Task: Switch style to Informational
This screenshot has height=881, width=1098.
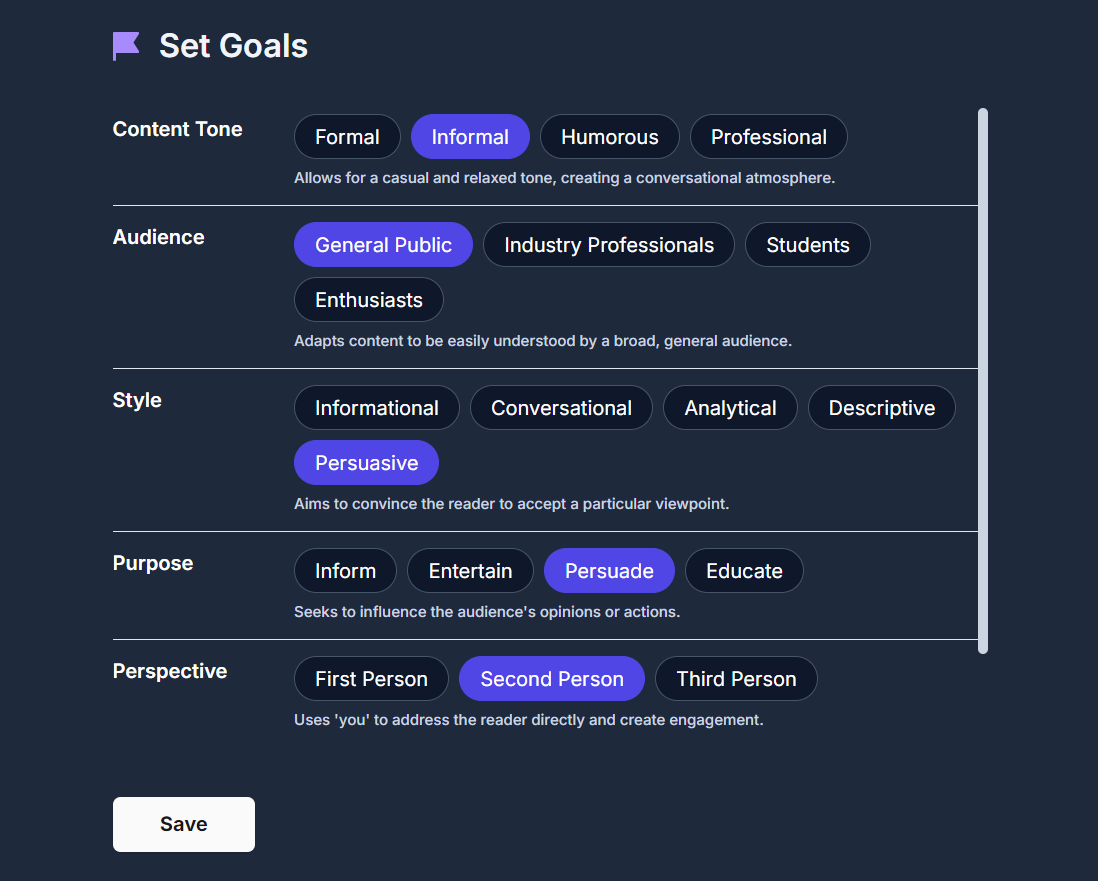Action: tap(377, 408)
